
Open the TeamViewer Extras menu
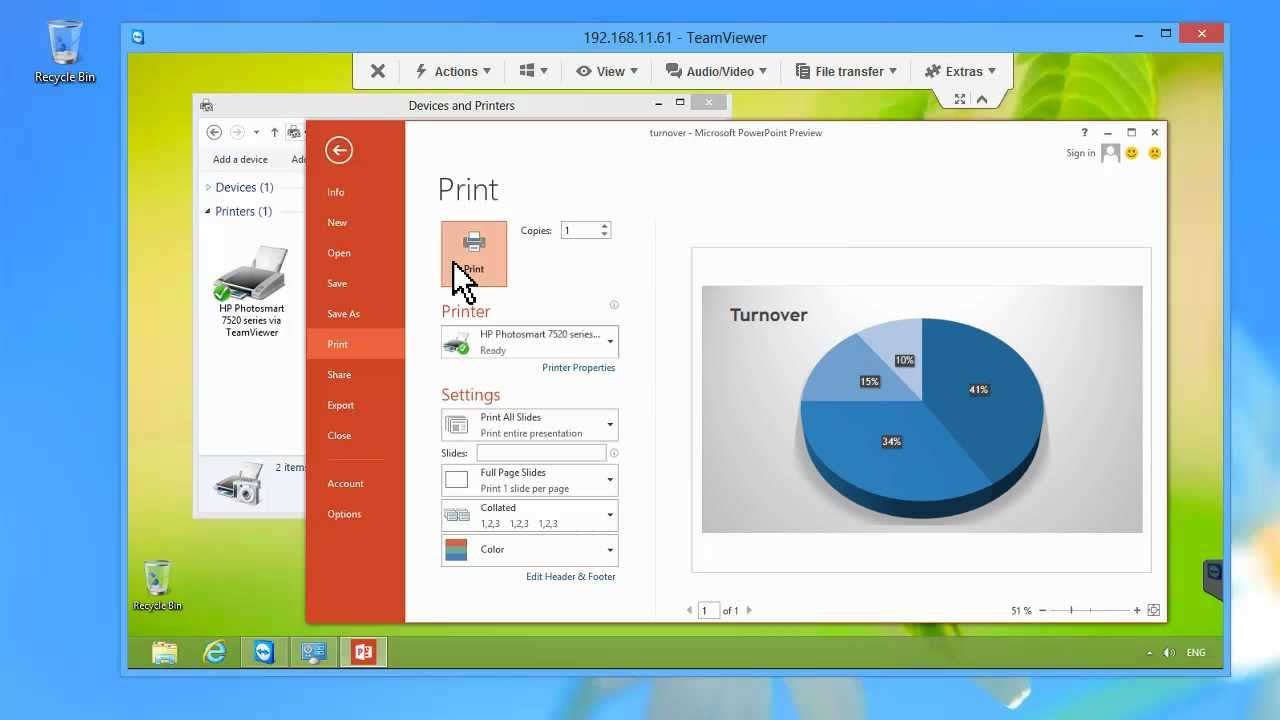(960, 71)
